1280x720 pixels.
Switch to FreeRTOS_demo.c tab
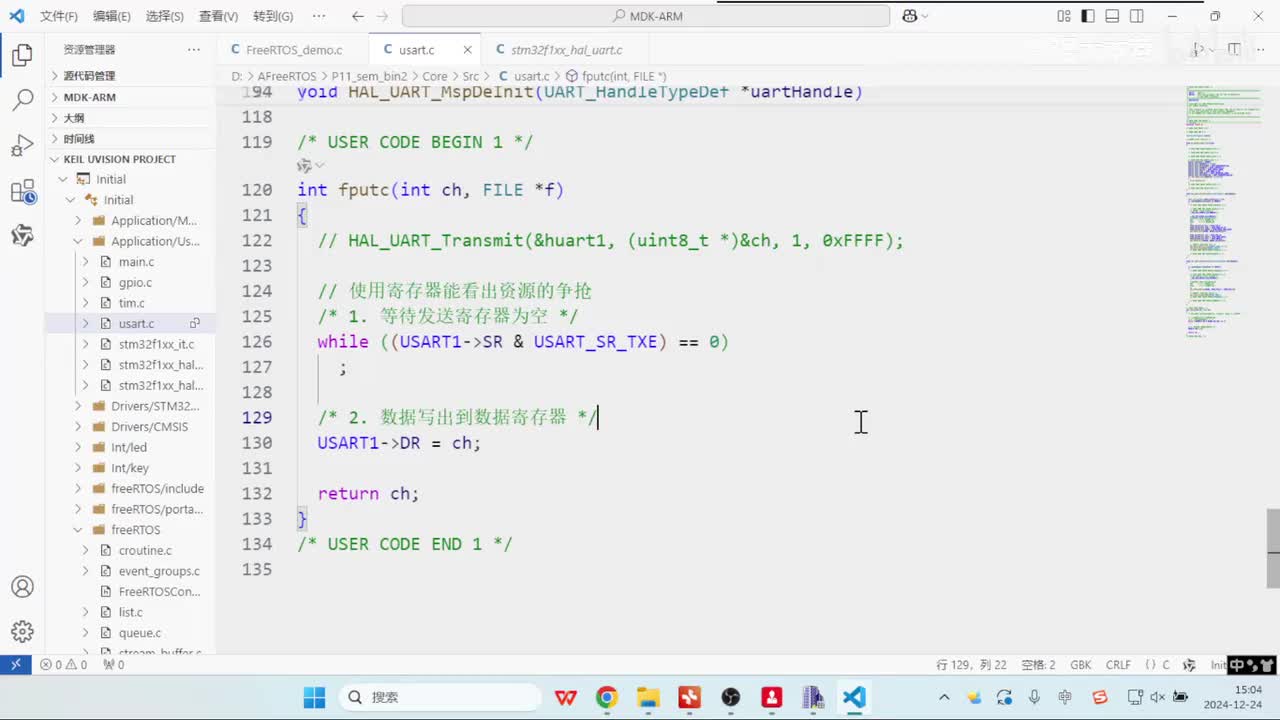[294, 49]
